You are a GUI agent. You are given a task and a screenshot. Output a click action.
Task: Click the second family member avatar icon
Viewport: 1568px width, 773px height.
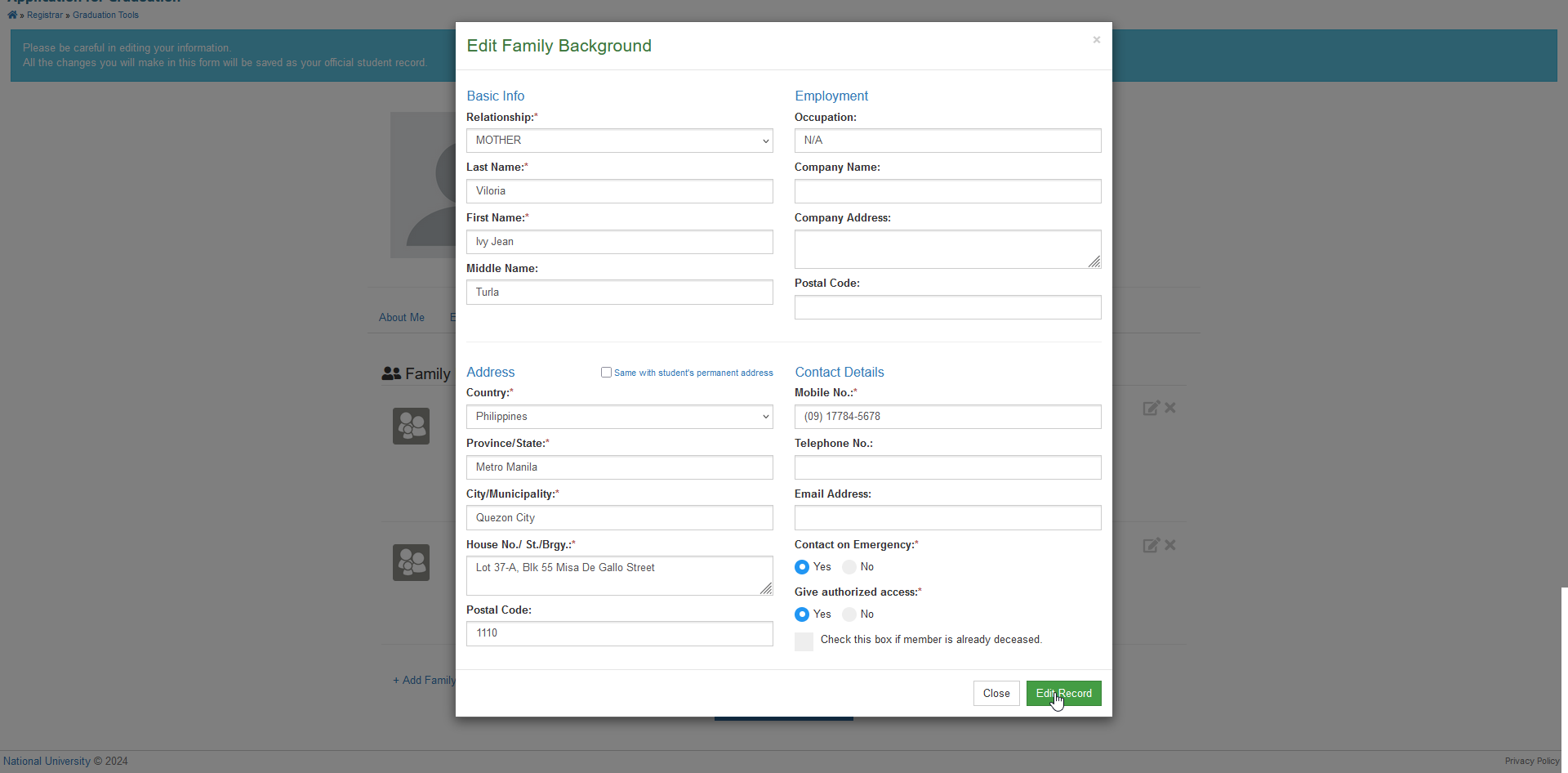coord(411,563)
